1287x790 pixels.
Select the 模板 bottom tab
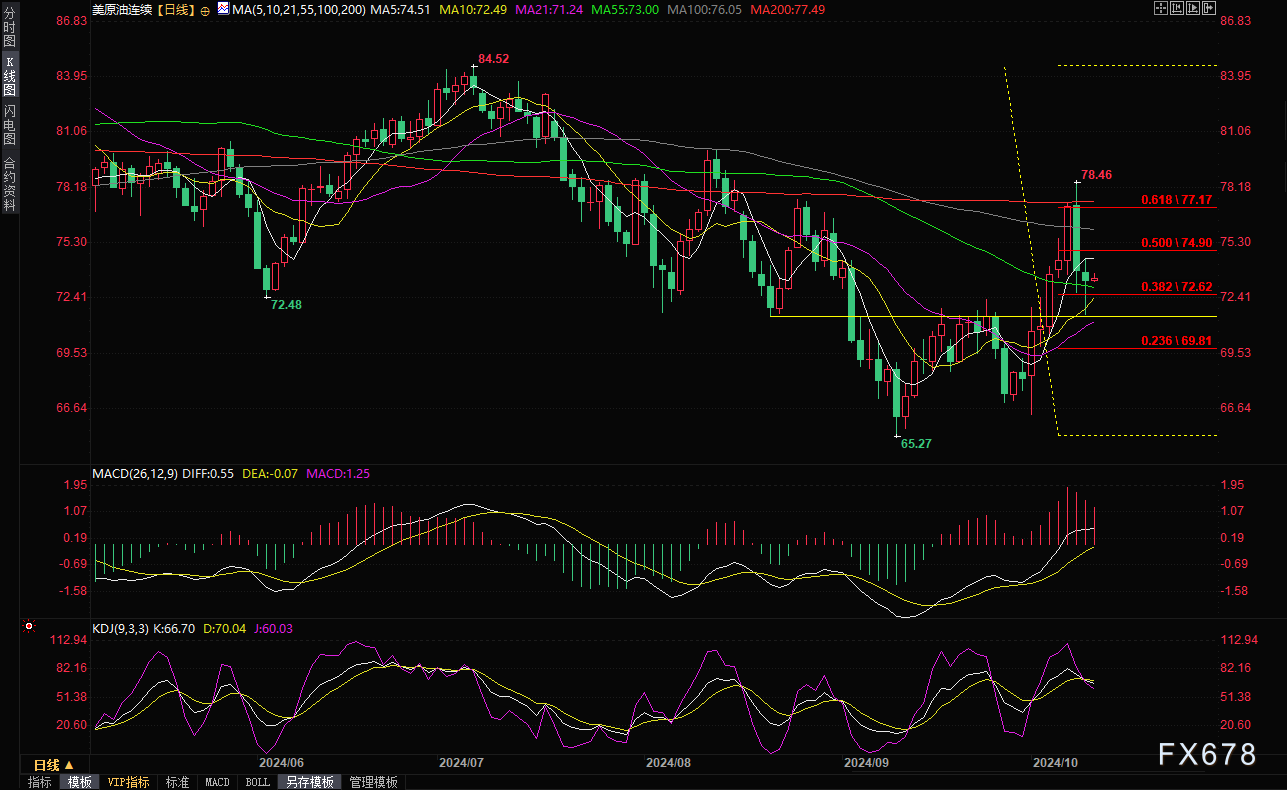coord(79,782)
